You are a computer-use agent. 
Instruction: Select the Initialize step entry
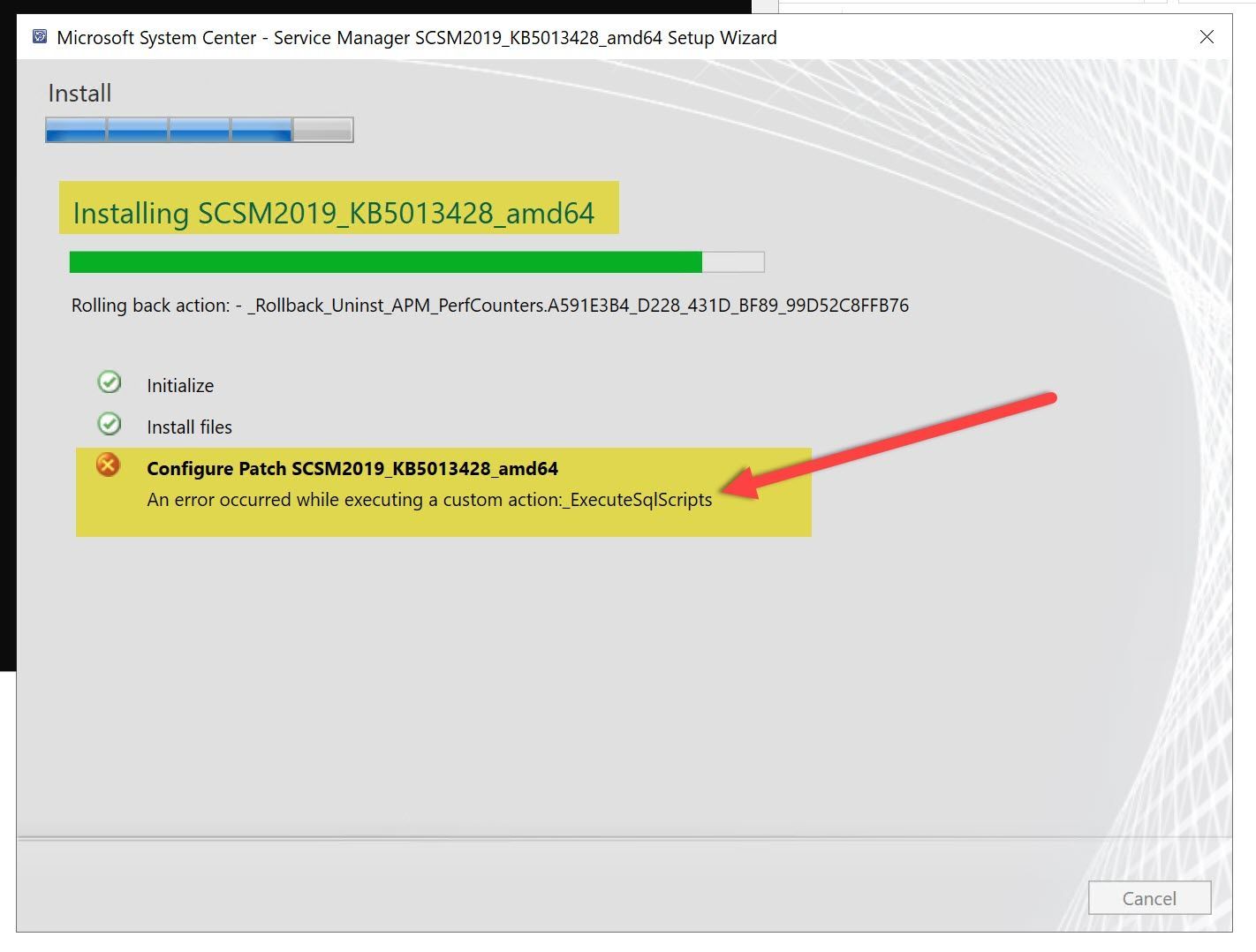coord(180,385)
